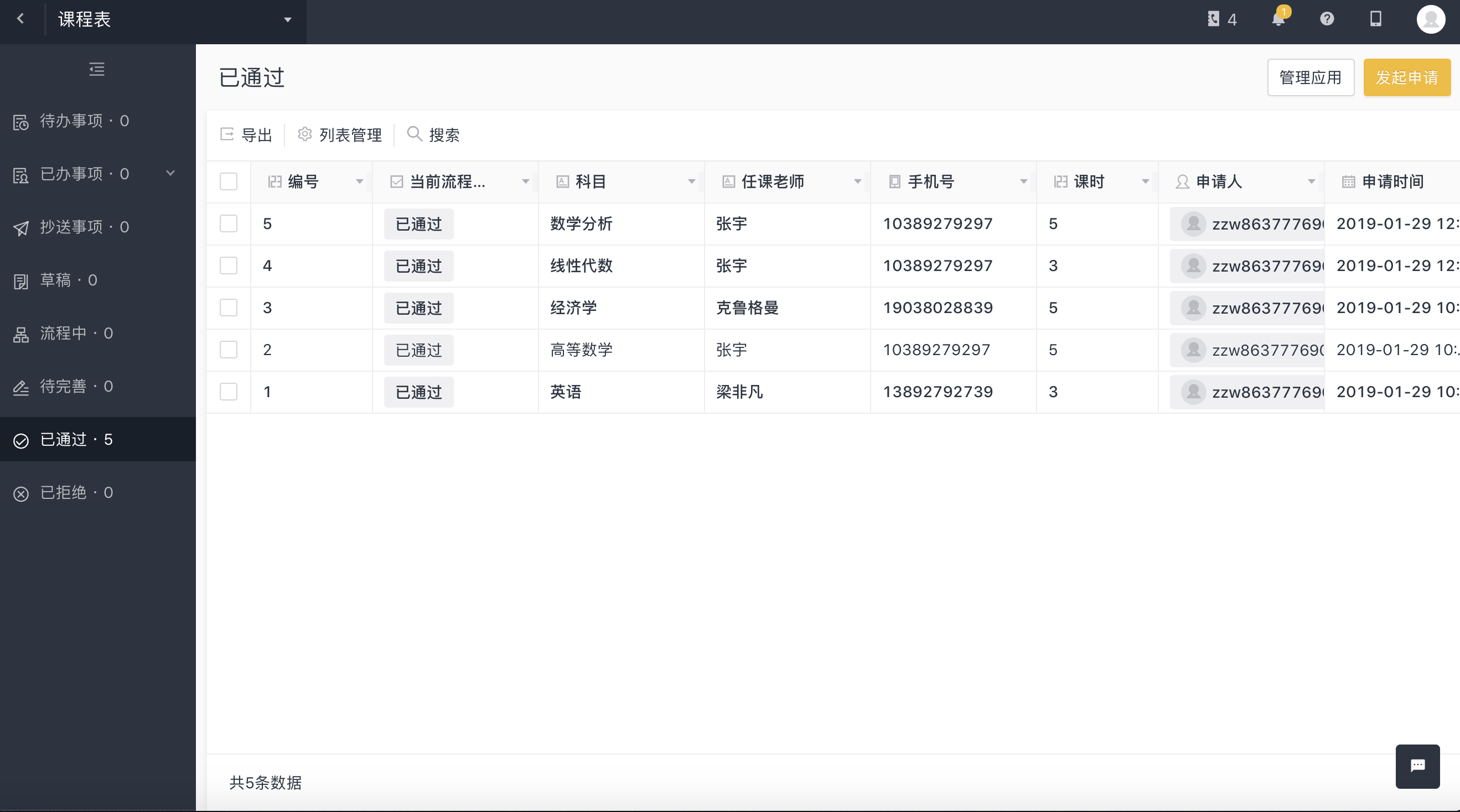The height and width of the screenshot is (812, 1460).
Task: Click the 草稿 draft icon
Action: point(21,281)
